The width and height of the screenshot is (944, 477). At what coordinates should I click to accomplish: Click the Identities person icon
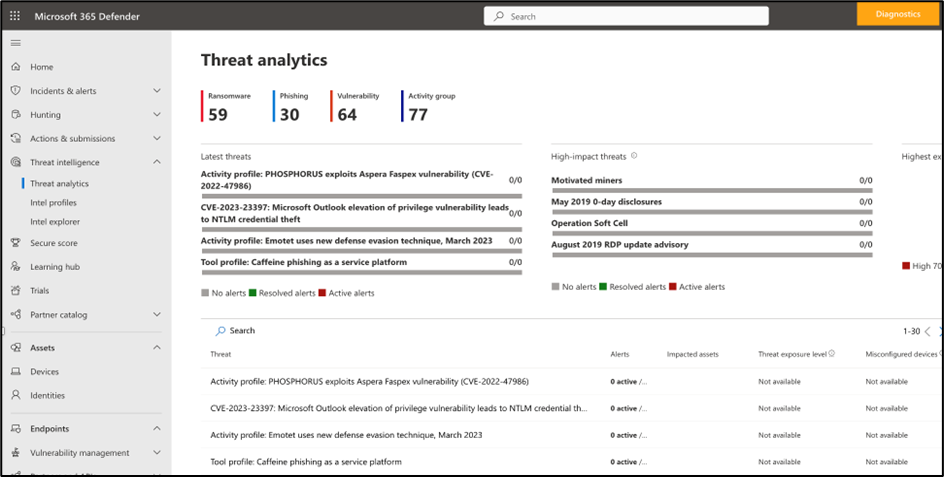(x=16, y=395)
